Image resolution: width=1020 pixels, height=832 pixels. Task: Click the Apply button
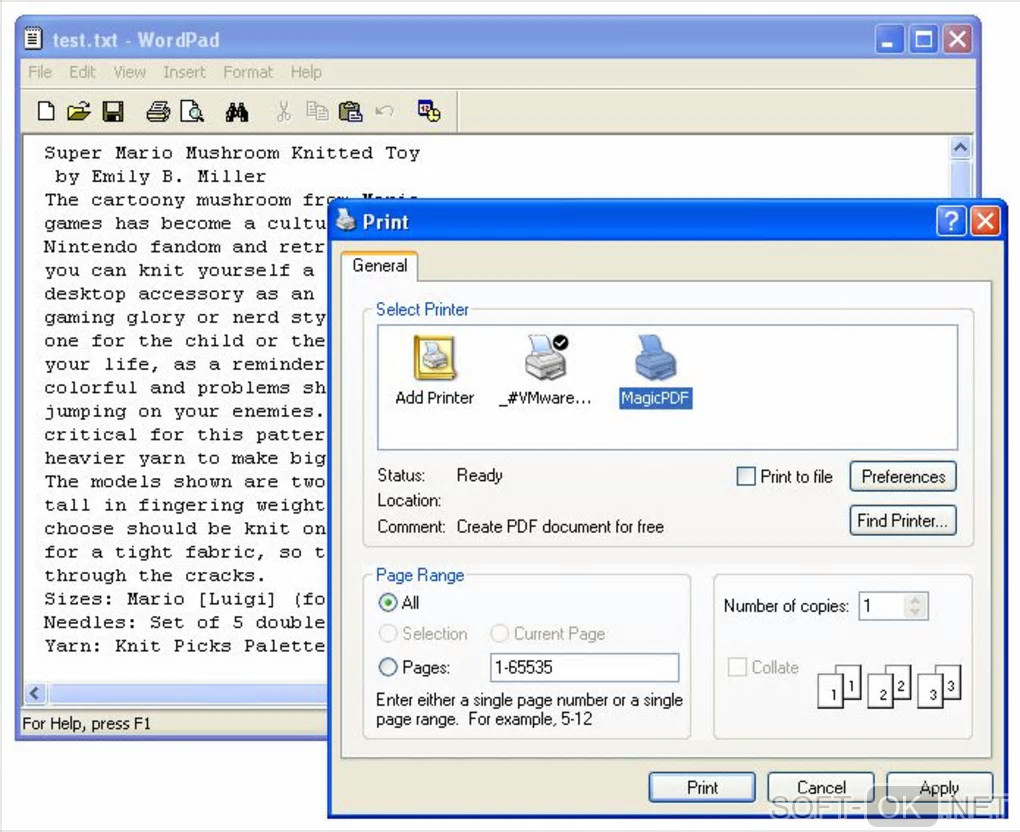[x=939, y=787]
